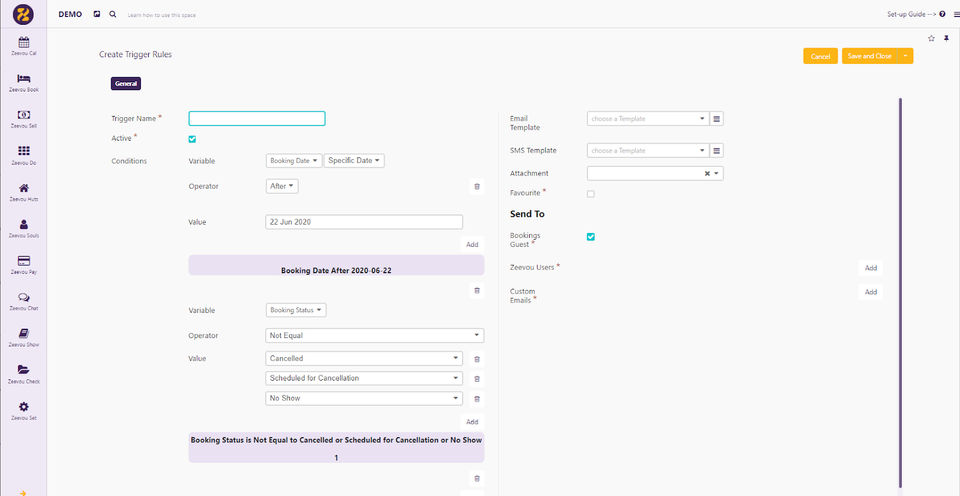This screenshot has width=960, height=496.
Task: Open Zeevou Pay card icon
Action: 24,260
